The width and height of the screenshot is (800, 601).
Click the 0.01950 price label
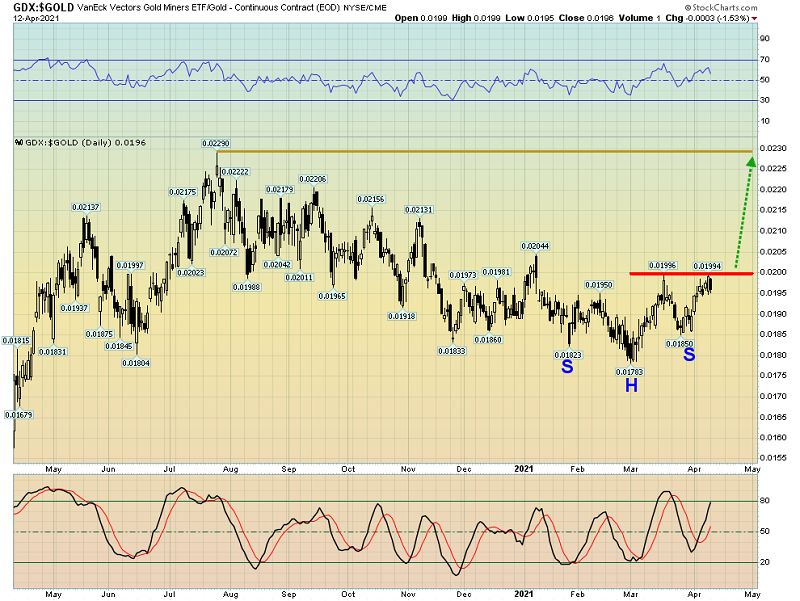tap(599, 285)
